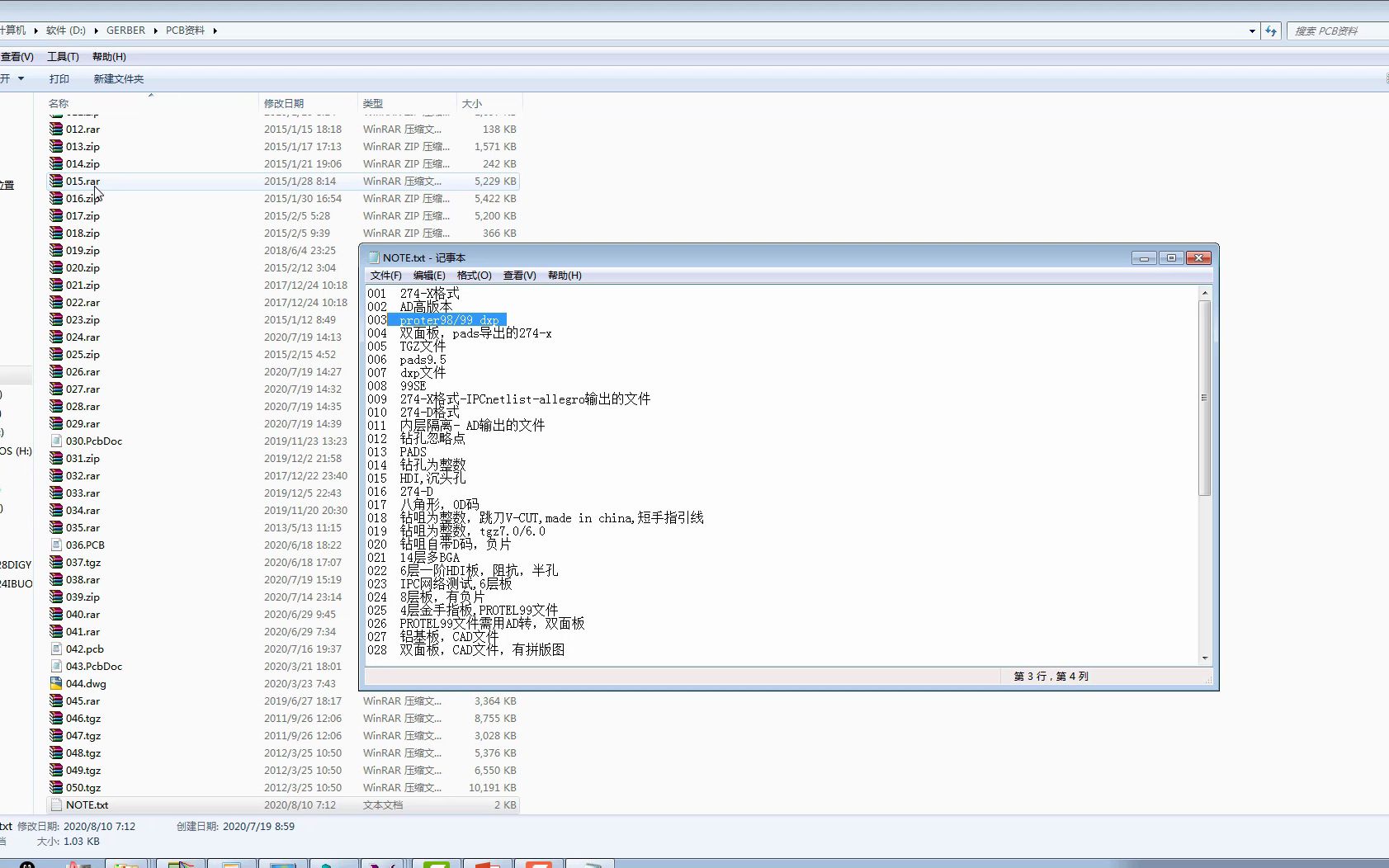Select the 044.dwg drawing file icon
The image size is (1389, 868).
[56, 683]
